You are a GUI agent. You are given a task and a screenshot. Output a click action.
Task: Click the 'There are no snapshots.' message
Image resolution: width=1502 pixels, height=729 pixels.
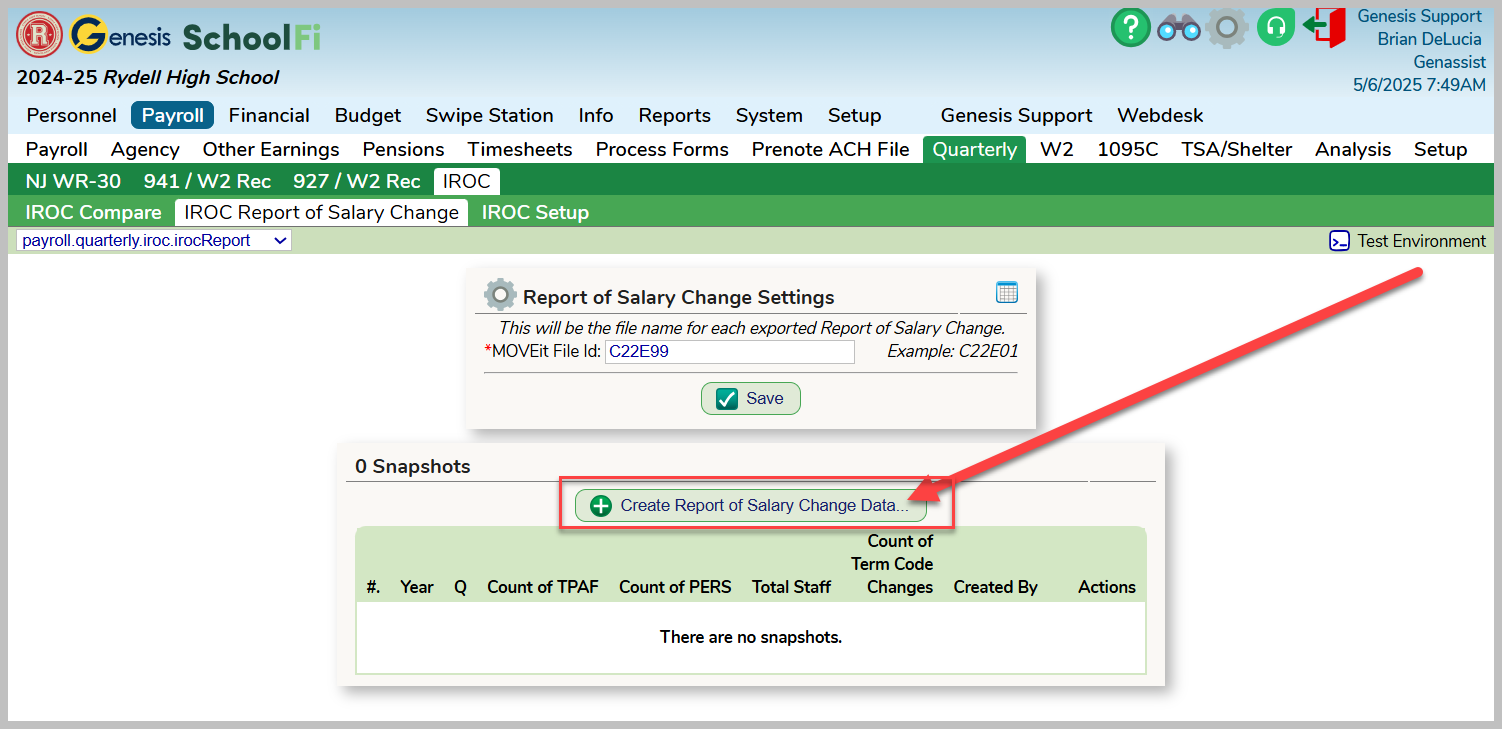(x=751, y=637)
